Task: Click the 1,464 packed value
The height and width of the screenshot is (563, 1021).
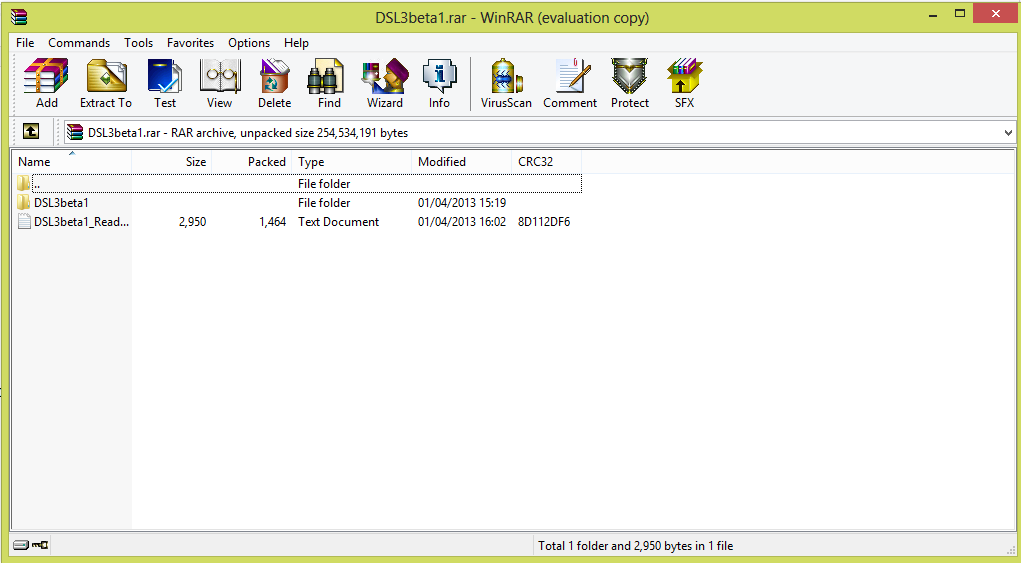Action: click(x=272, y=222)
